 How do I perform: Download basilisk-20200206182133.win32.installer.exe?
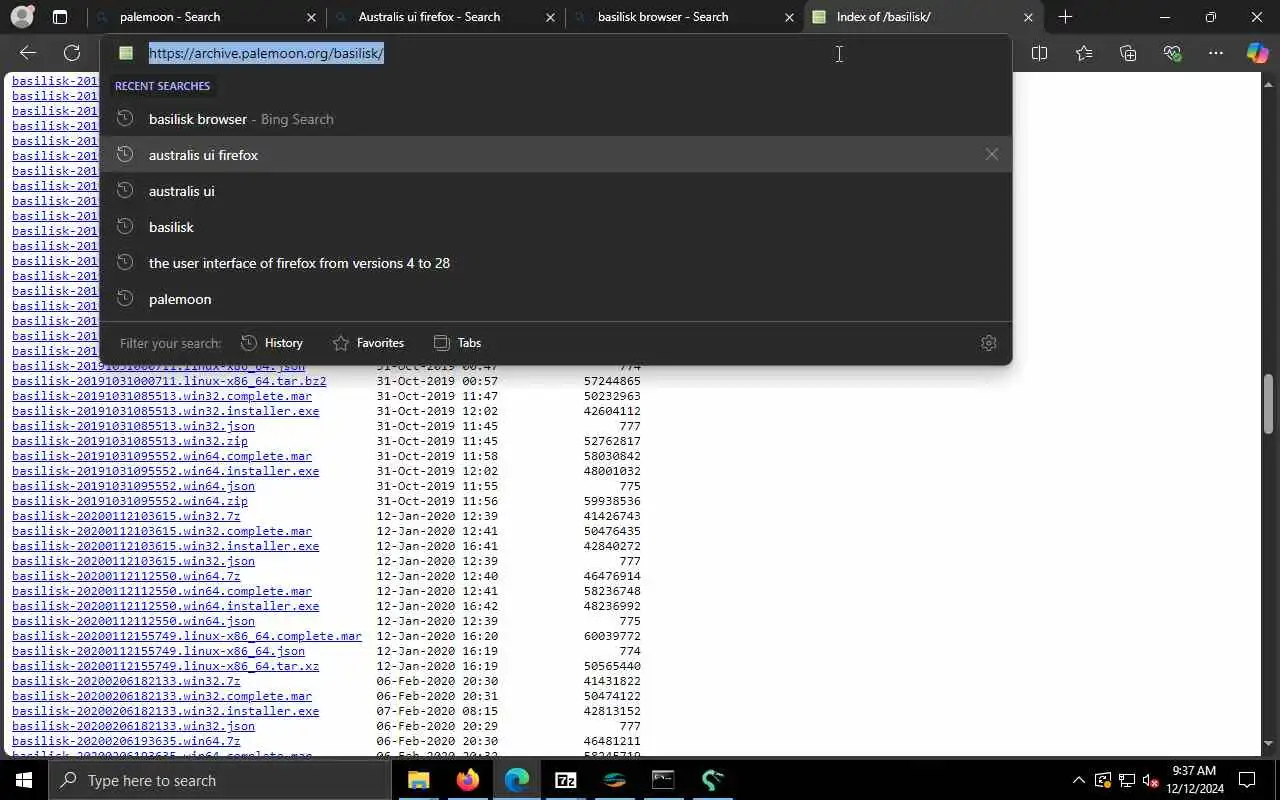click(x=166, y=711)
